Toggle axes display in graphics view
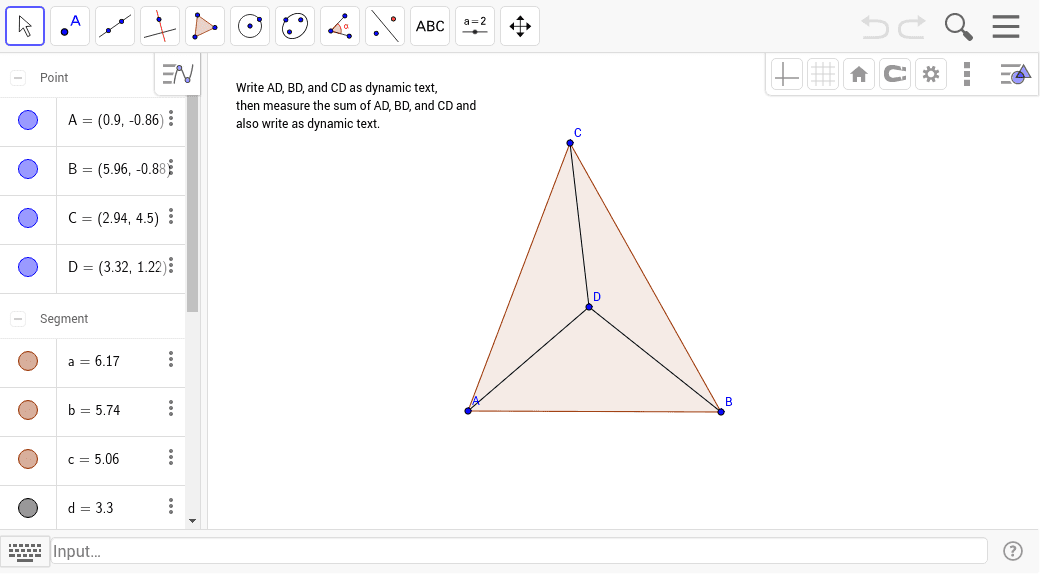This screenshot has width=1040, height=574. point(787,74)
